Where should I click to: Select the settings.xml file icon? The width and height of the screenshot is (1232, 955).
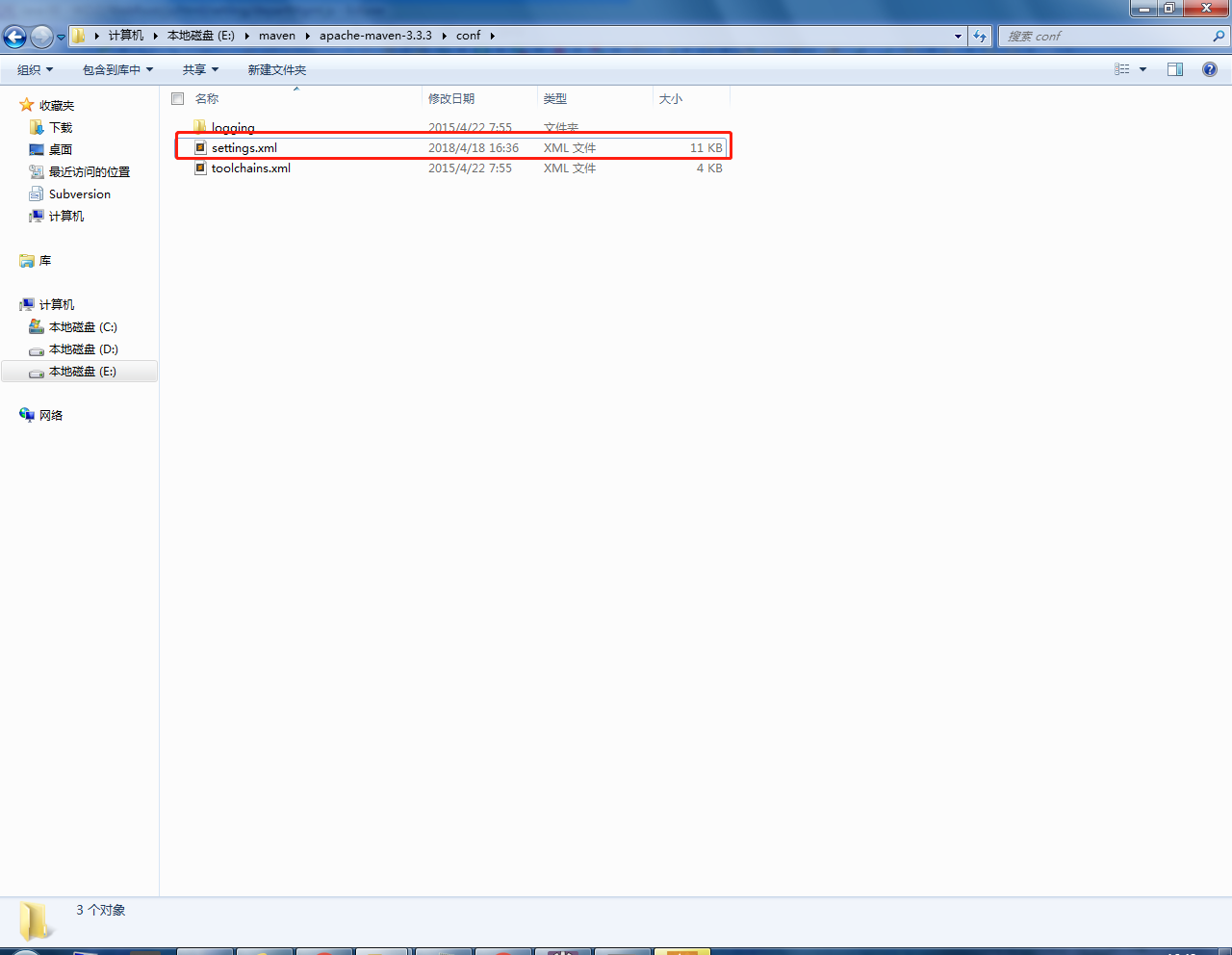point(200,148)
